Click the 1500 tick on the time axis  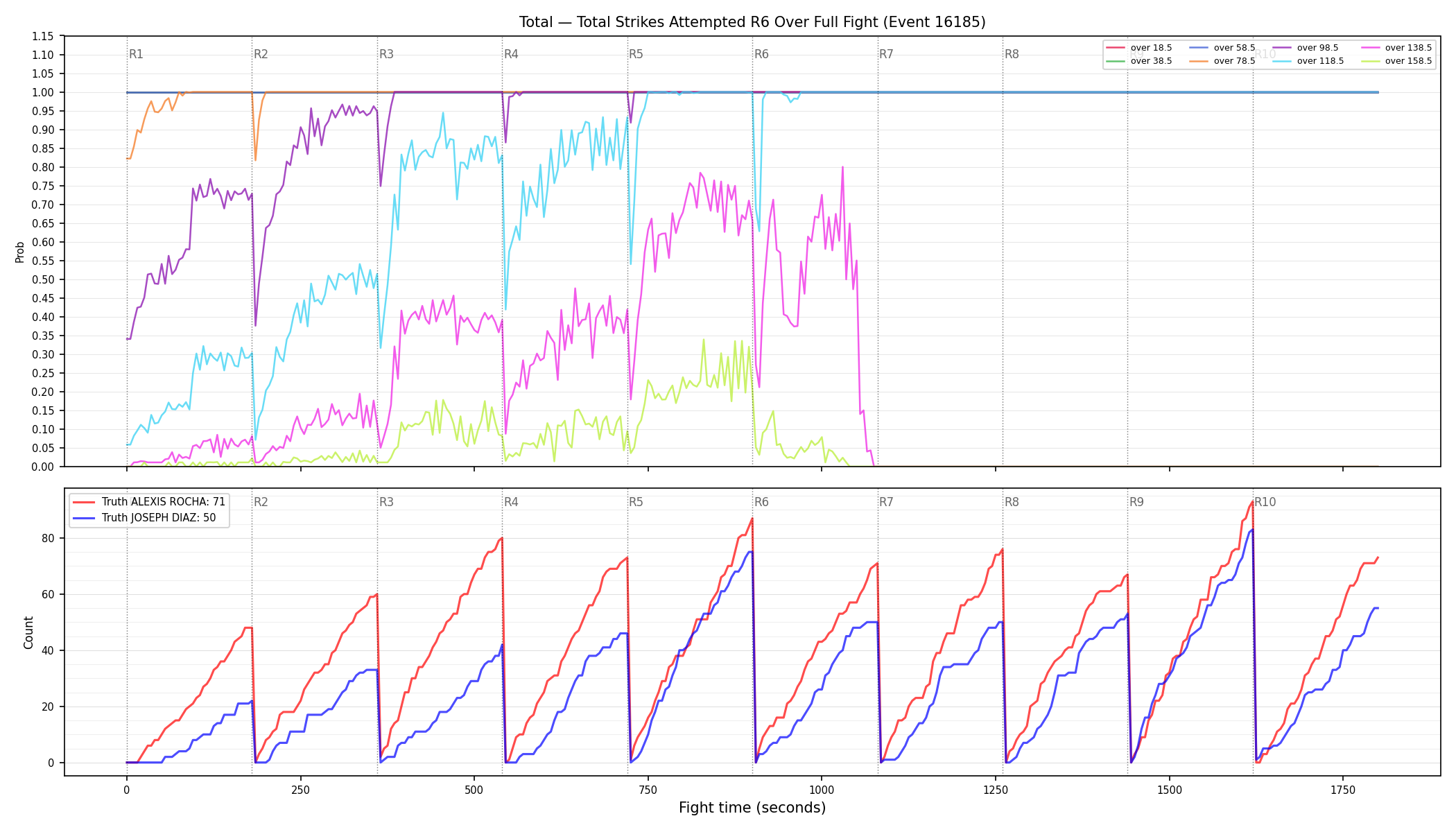1170,790
